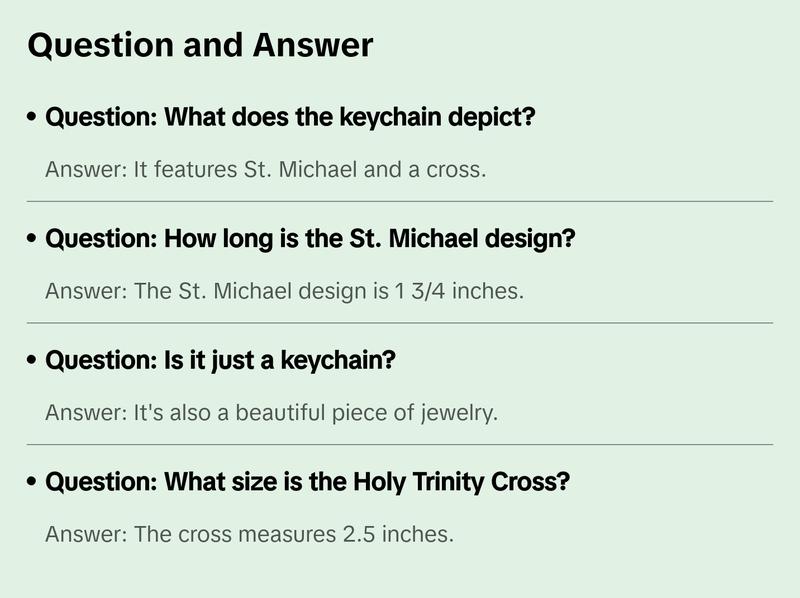Image resolution: width=800 pixels, height=598 pixels.
Task: Click the "Is it just a keychain?" question
Action: click(x=221, y=360)
